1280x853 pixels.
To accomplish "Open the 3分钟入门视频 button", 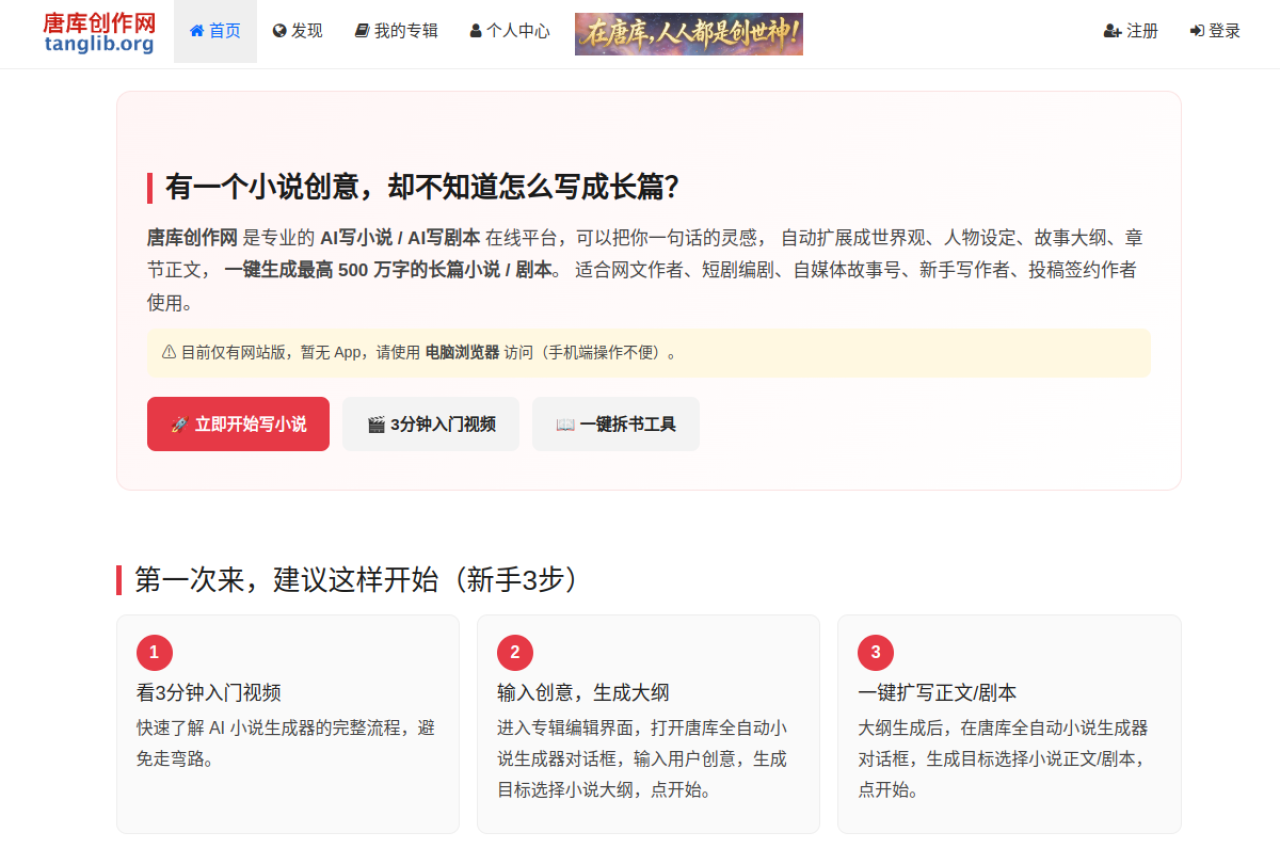I will pos(431,424).
